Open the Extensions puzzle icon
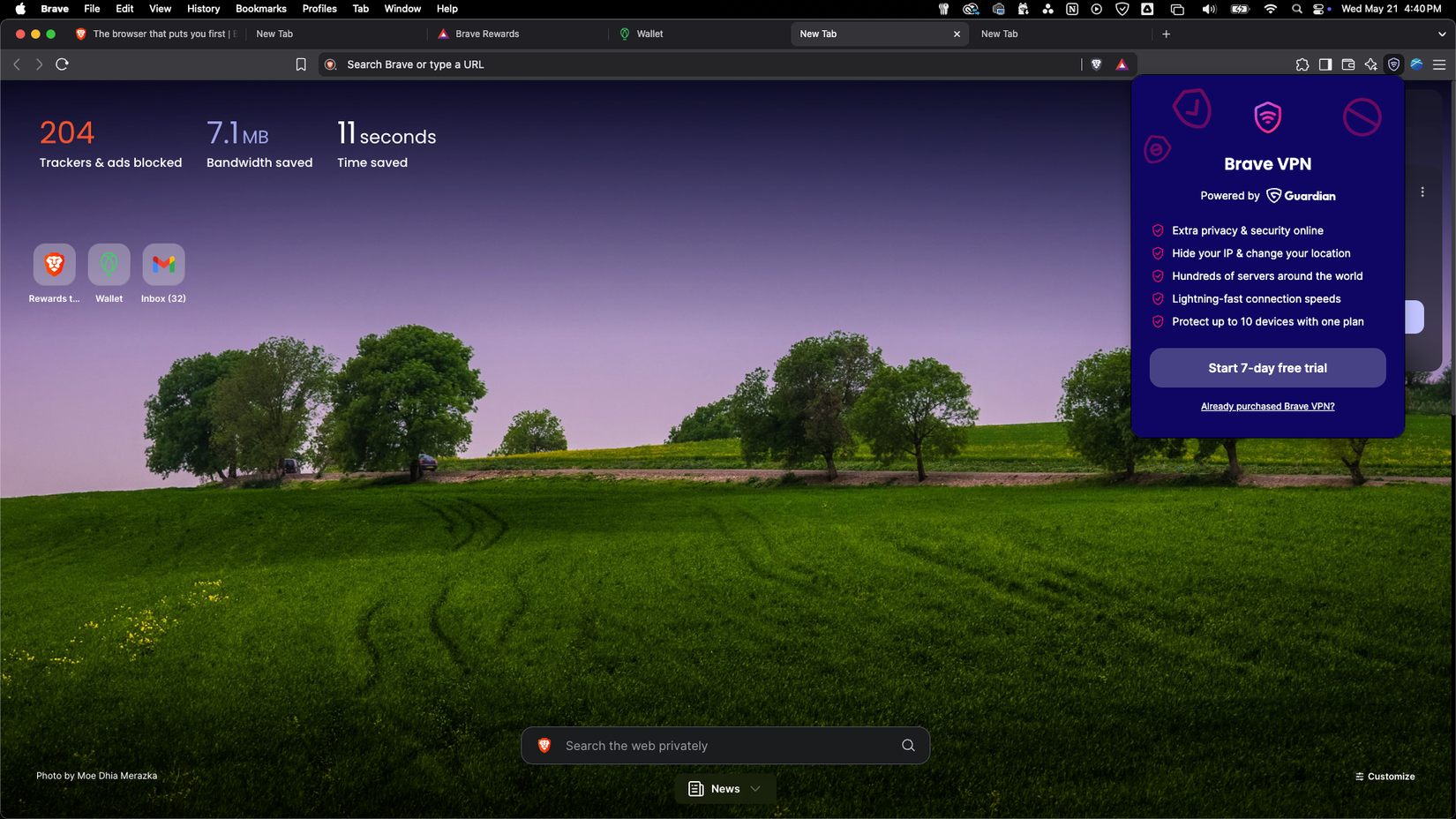This screenshot has height=819, width=1456. (x=1302, y=64)
